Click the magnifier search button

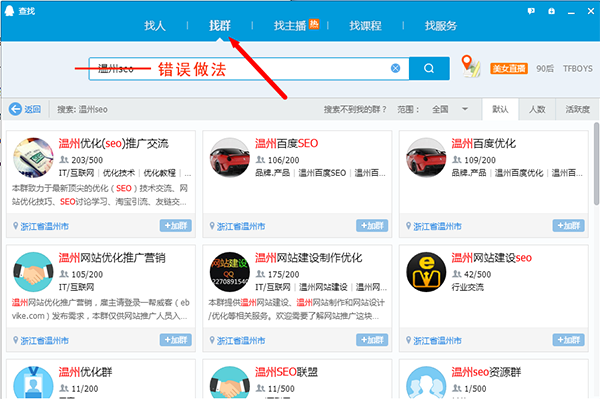click(x=429, y=68)
